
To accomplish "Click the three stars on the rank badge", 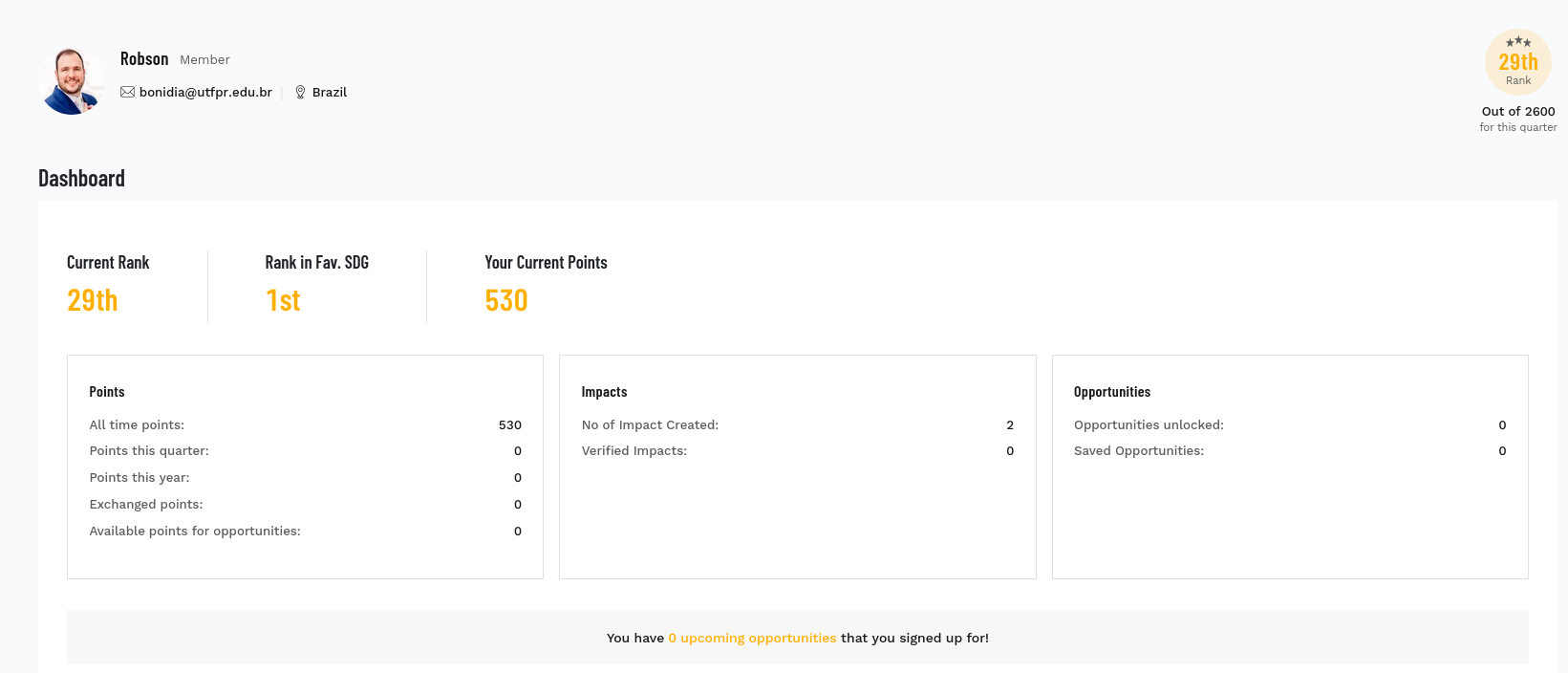I will (1518, 42).
